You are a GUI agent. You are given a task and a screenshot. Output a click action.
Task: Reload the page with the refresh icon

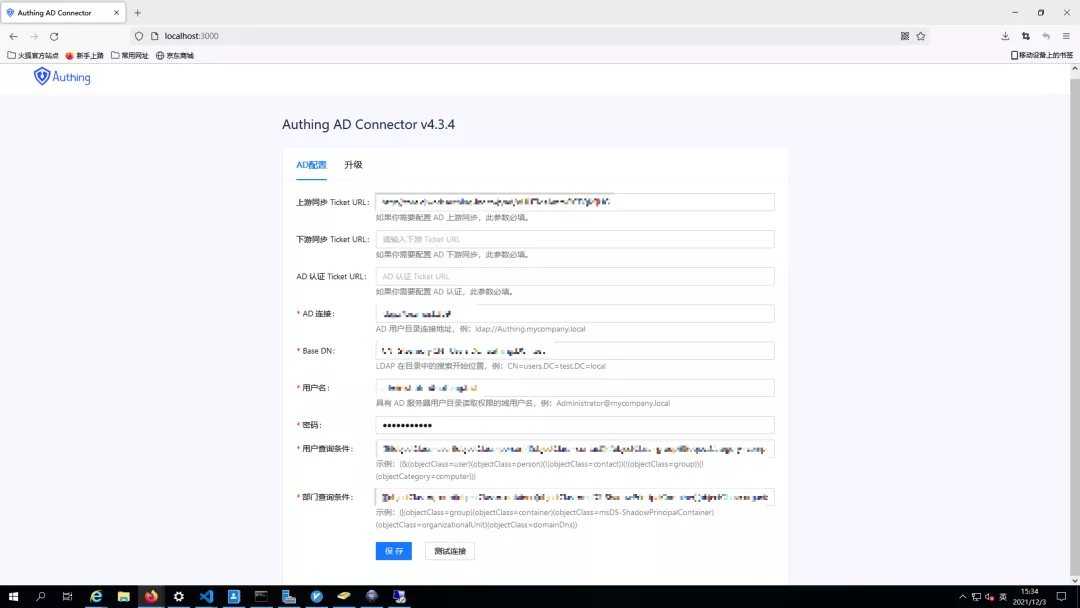(x=54, y=36)
